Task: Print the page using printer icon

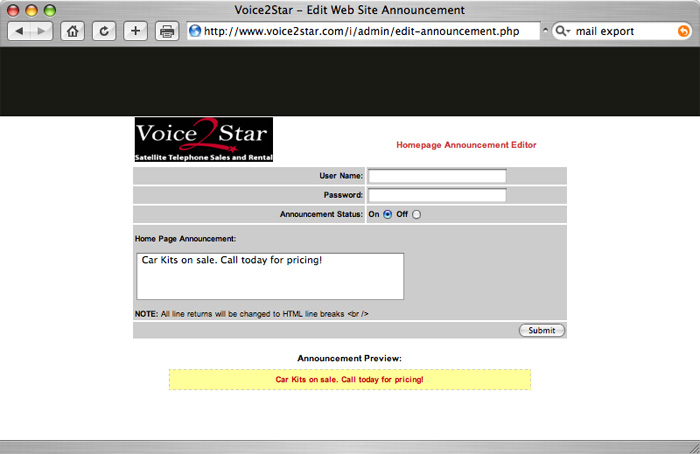Action: coord(167,31)
